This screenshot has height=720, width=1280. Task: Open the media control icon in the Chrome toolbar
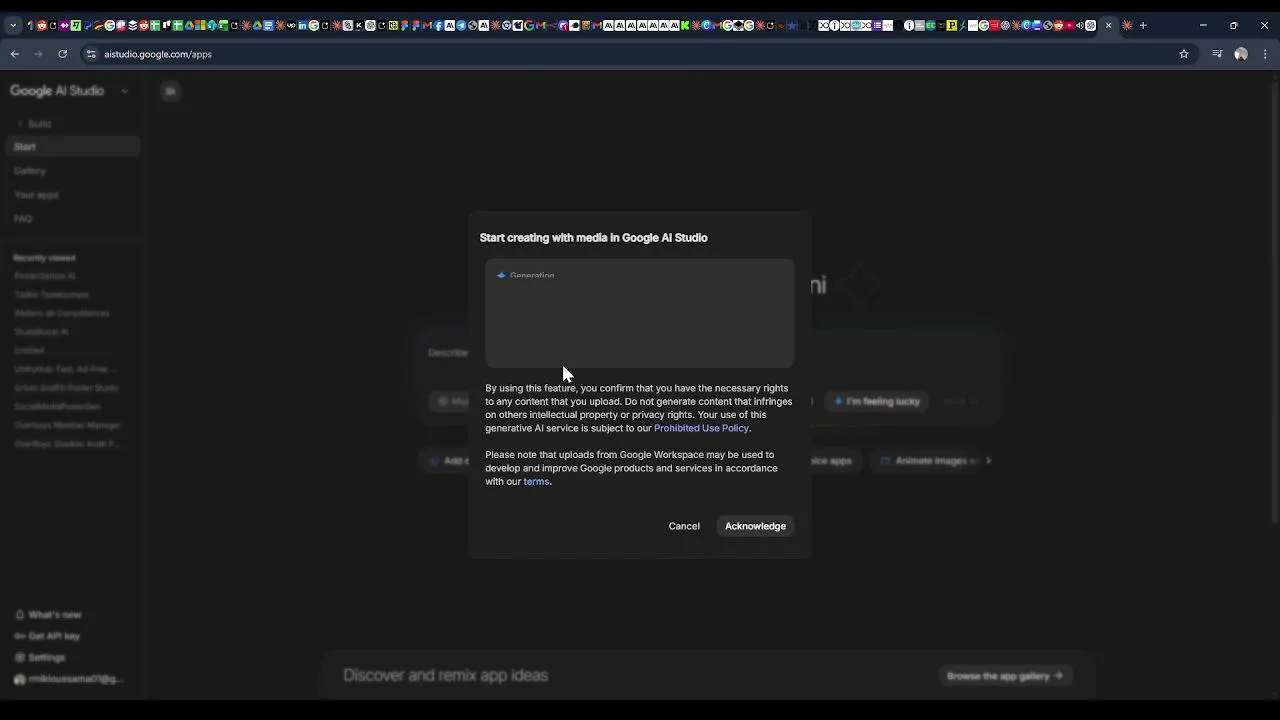point(1217,54)
